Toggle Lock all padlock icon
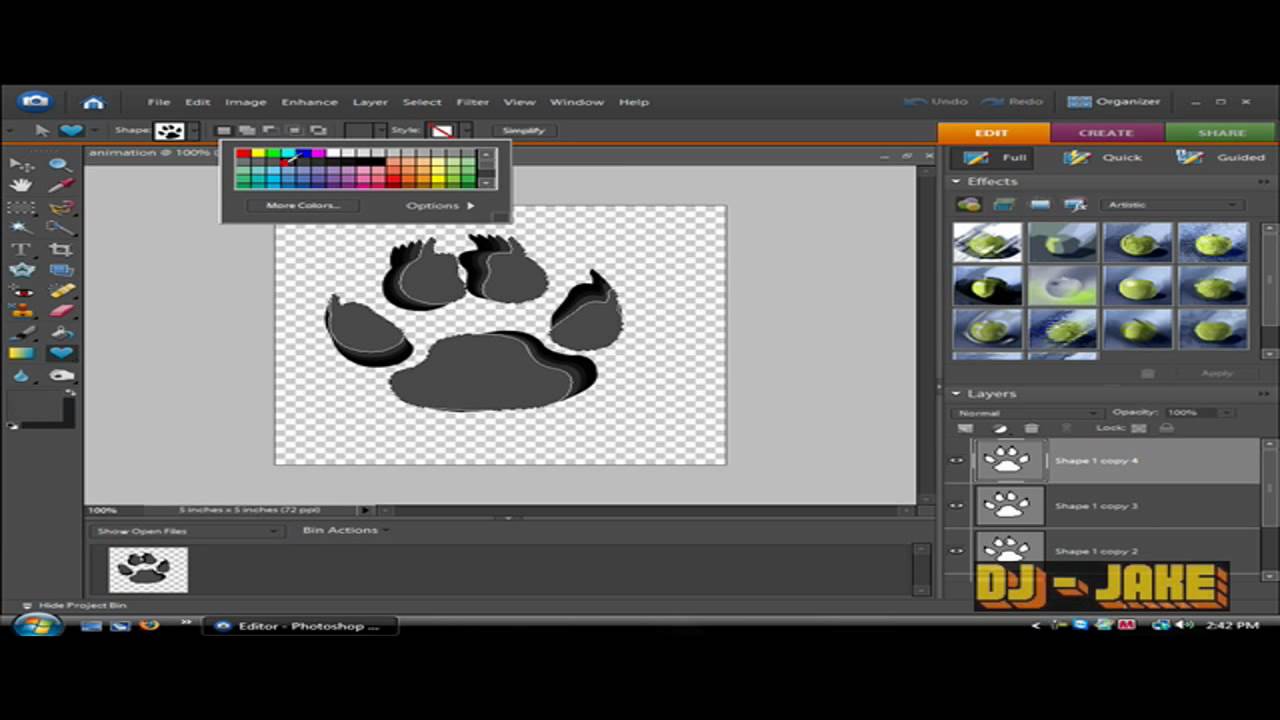The height and width of the screenshot is (720, 1280). click(1166, 428)
